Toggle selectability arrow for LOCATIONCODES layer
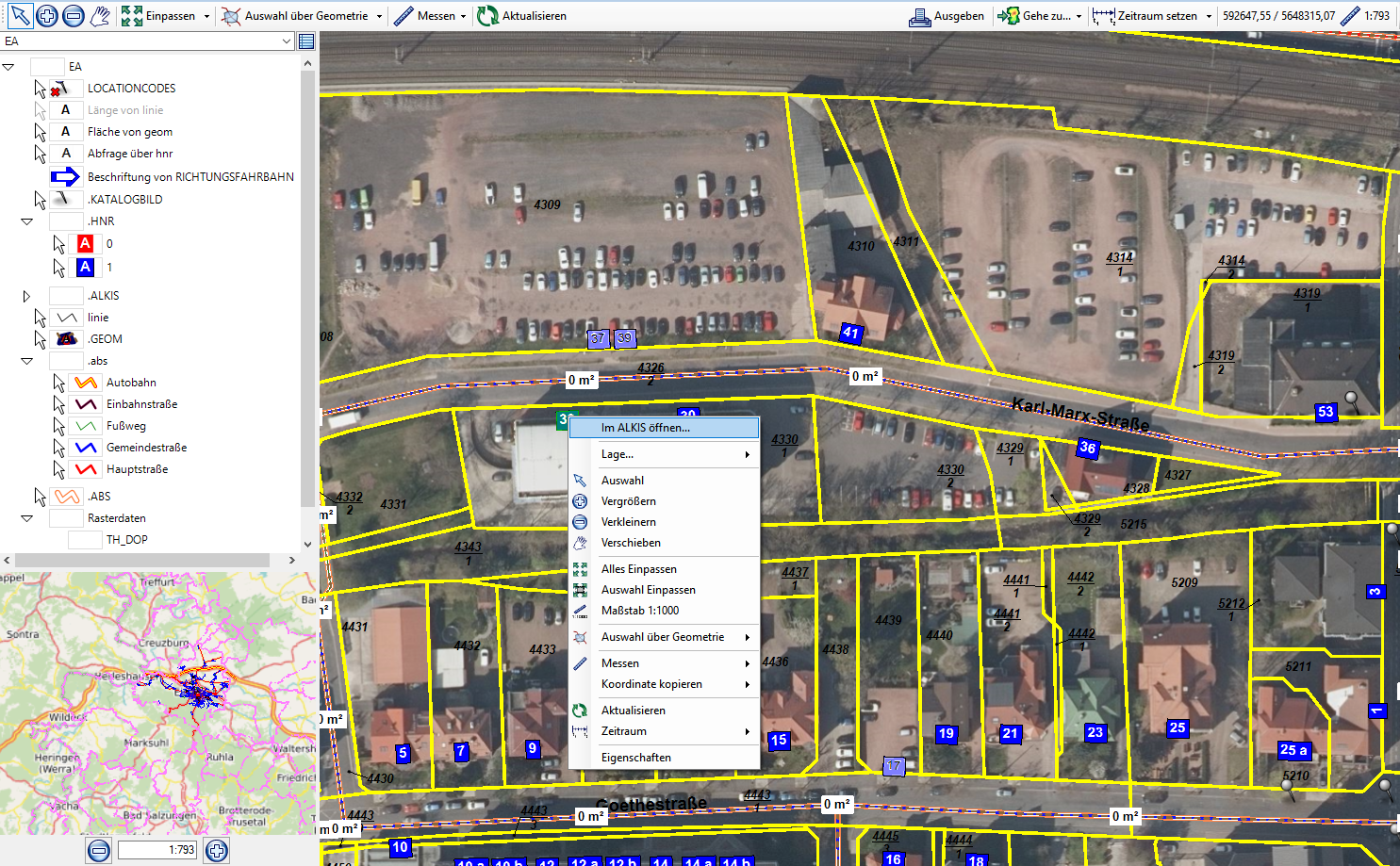Image resolution: width=1400 pixels, height=866 pixels. point(40,89)
